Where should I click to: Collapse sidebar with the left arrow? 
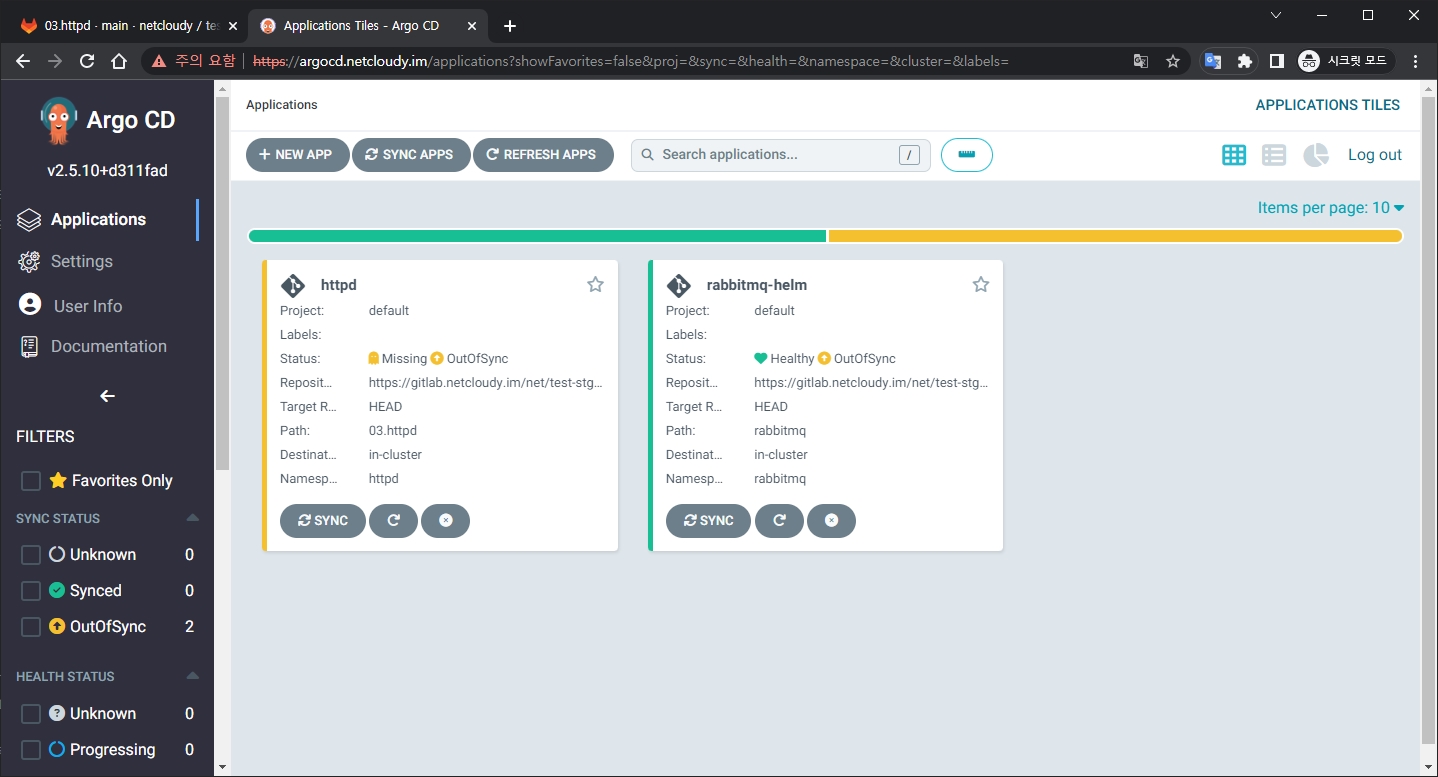tap(108, 396)
